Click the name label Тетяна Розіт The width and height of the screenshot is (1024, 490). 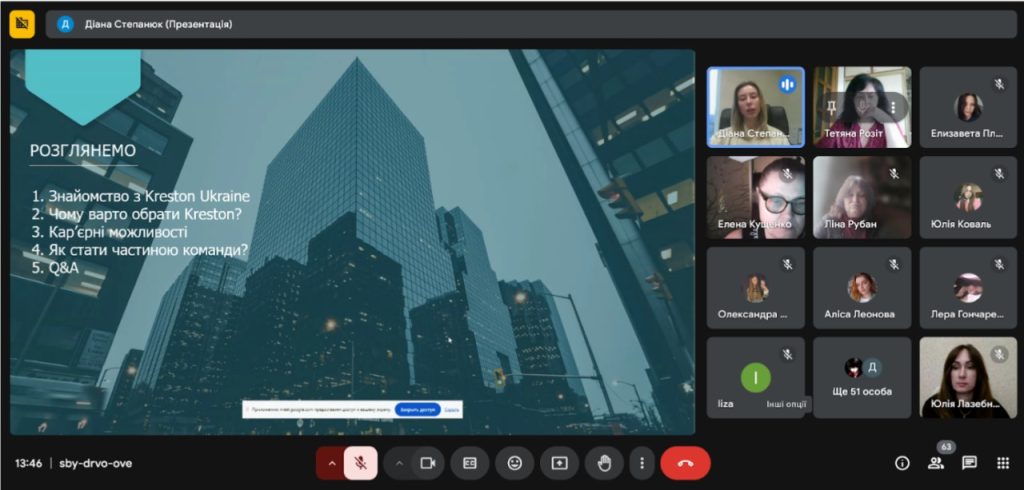click(854, 133)
